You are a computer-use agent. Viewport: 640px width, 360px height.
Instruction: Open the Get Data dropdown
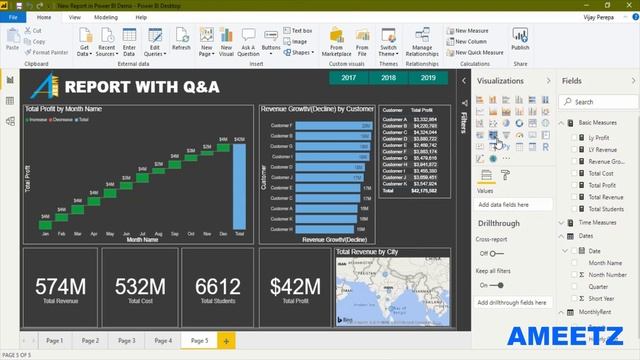(84, 42)
